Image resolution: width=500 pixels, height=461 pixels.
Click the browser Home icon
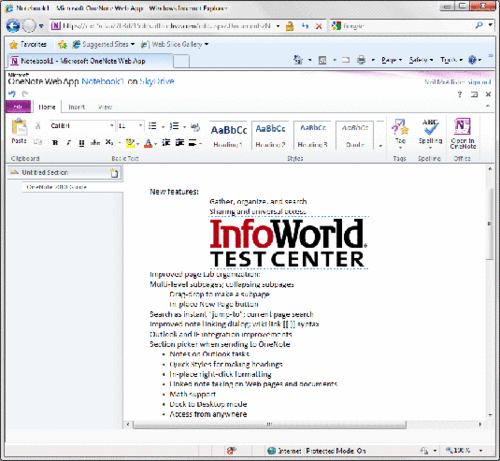pyautogui.click(x=298, y=60)
